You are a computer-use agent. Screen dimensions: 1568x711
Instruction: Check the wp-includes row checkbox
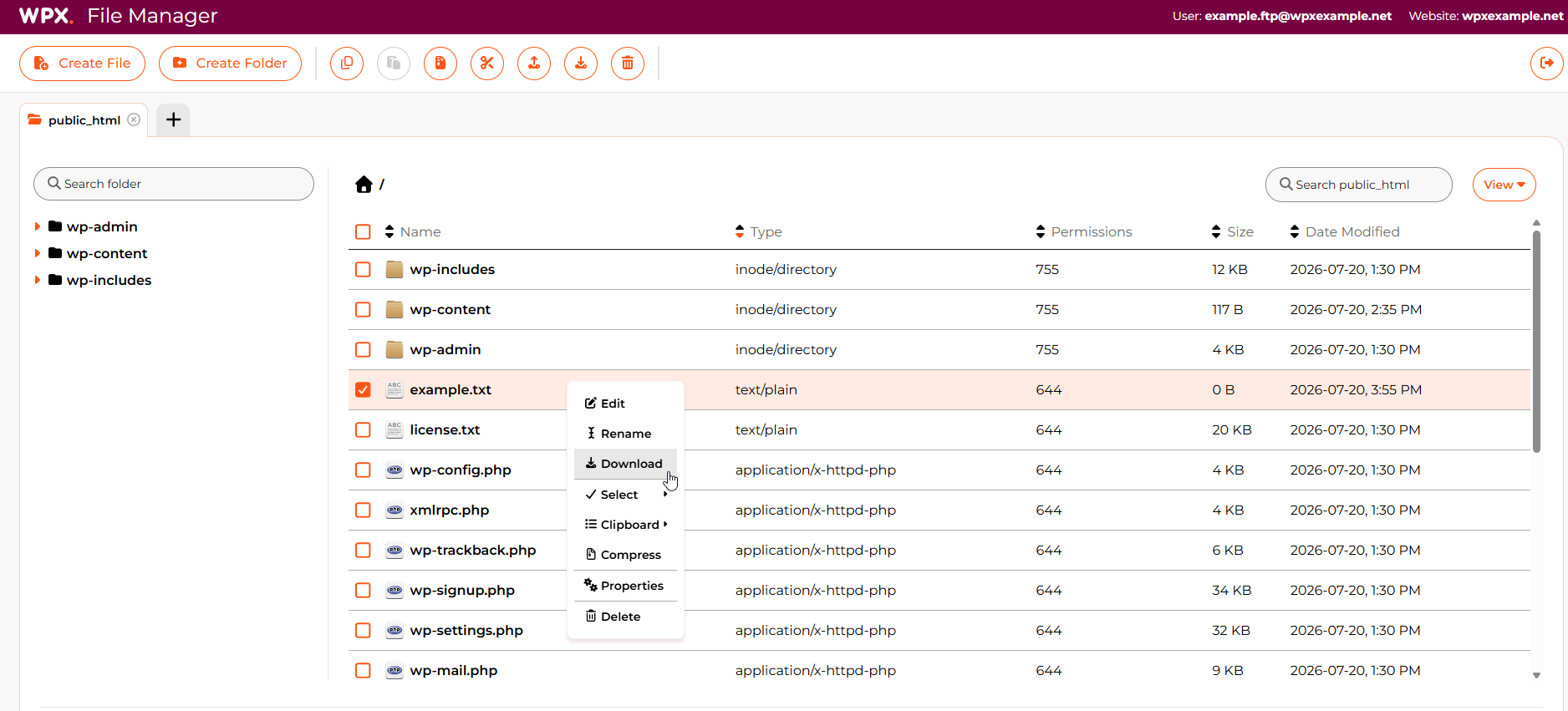click(363, 269)
